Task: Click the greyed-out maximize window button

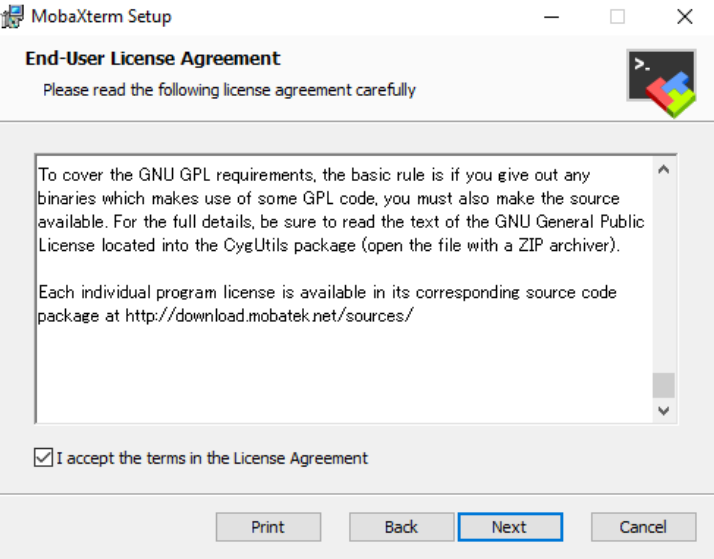Action: 617,17
